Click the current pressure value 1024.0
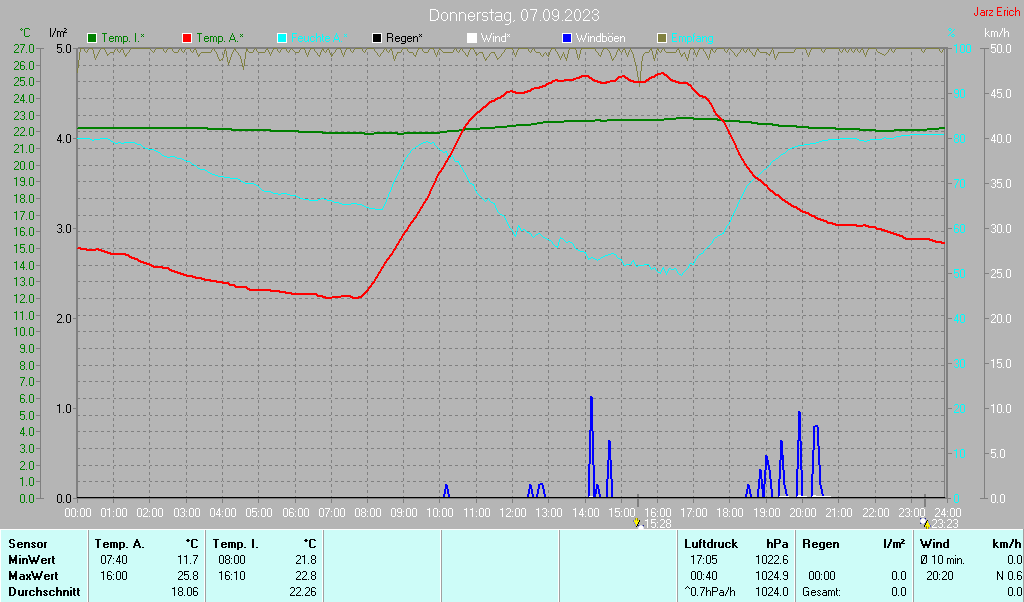 click(x=772, y=592)
